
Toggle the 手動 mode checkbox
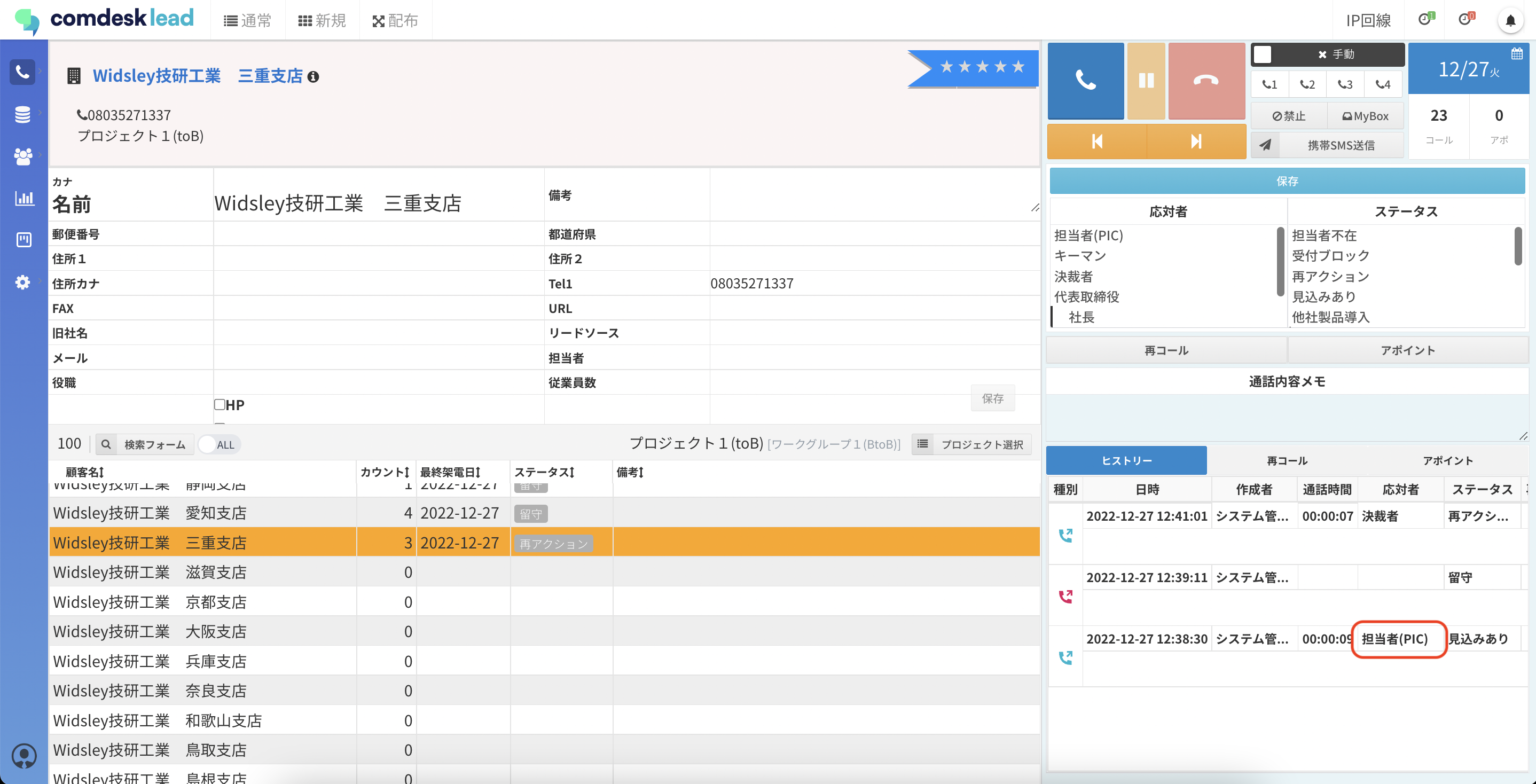click(1261, 54)
